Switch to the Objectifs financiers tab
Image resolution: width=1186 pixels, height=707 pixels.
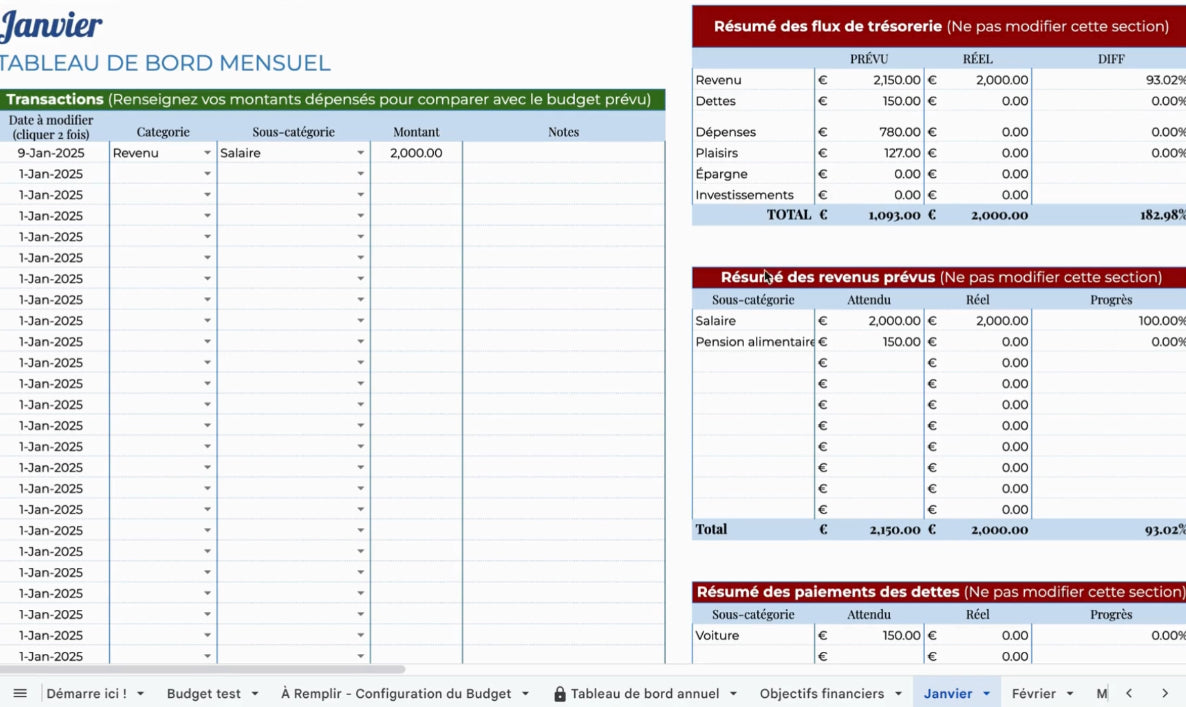pos(821,694)
